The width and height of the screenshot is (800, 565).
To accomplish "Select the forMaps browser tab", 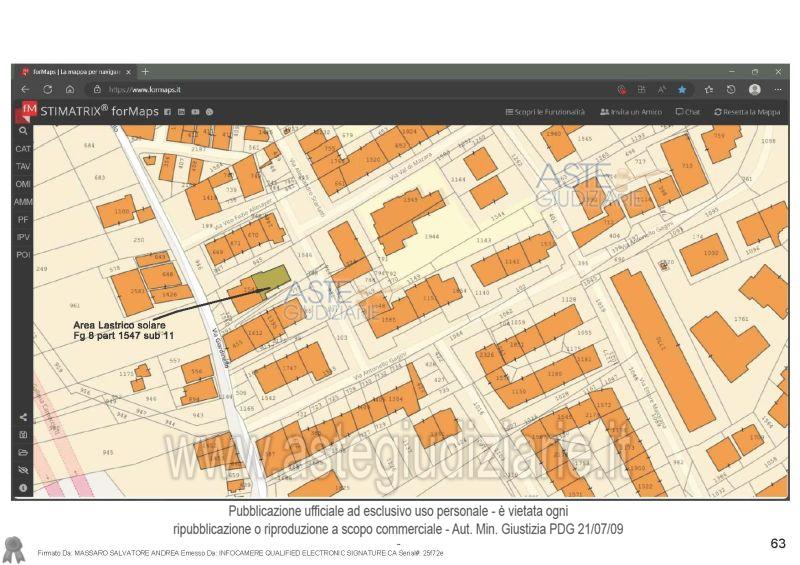I will tap(75, 72).
